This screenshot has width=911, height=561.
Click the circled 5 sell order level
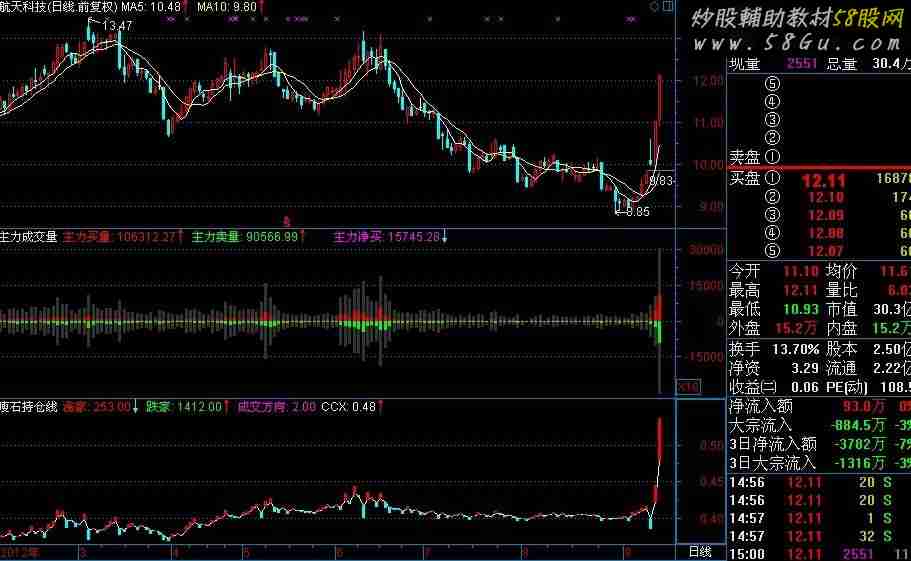(771, 83)
